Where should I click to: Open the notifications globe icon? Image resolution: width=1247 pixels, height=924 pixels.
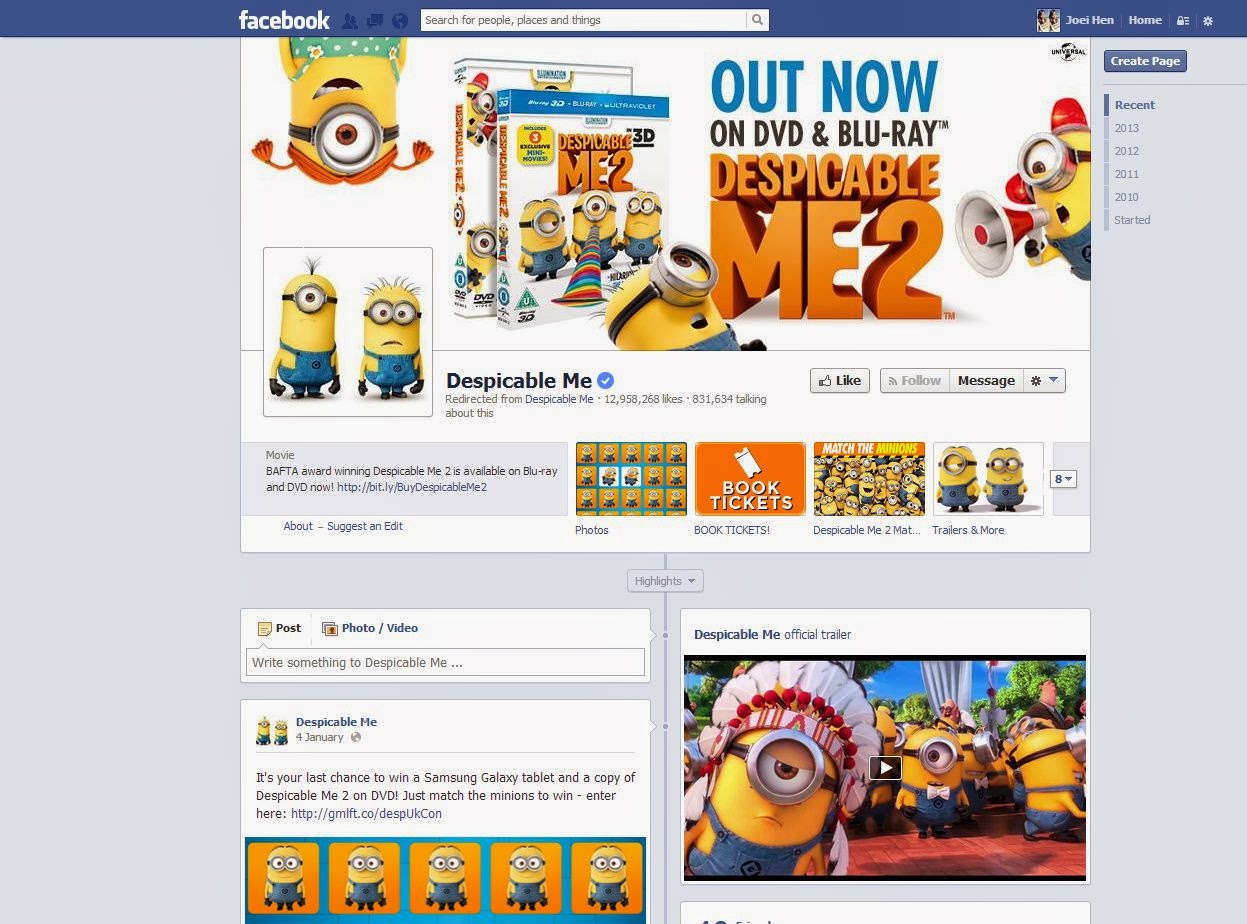coord(400,20)
